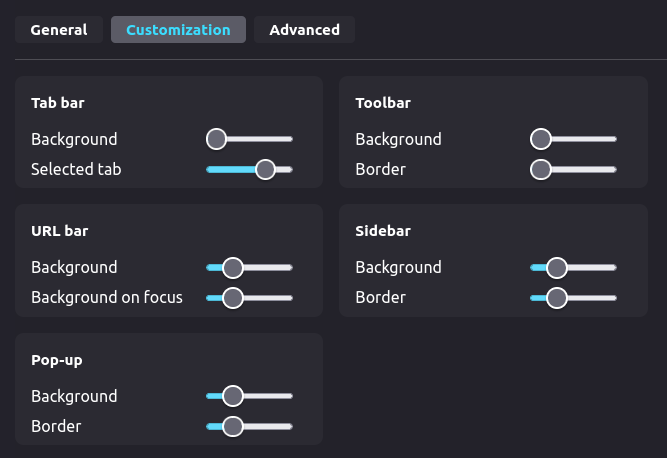667x458 pixels.
Task: Click the Selected tab slider handle
Action: click(x=265, y=169)
